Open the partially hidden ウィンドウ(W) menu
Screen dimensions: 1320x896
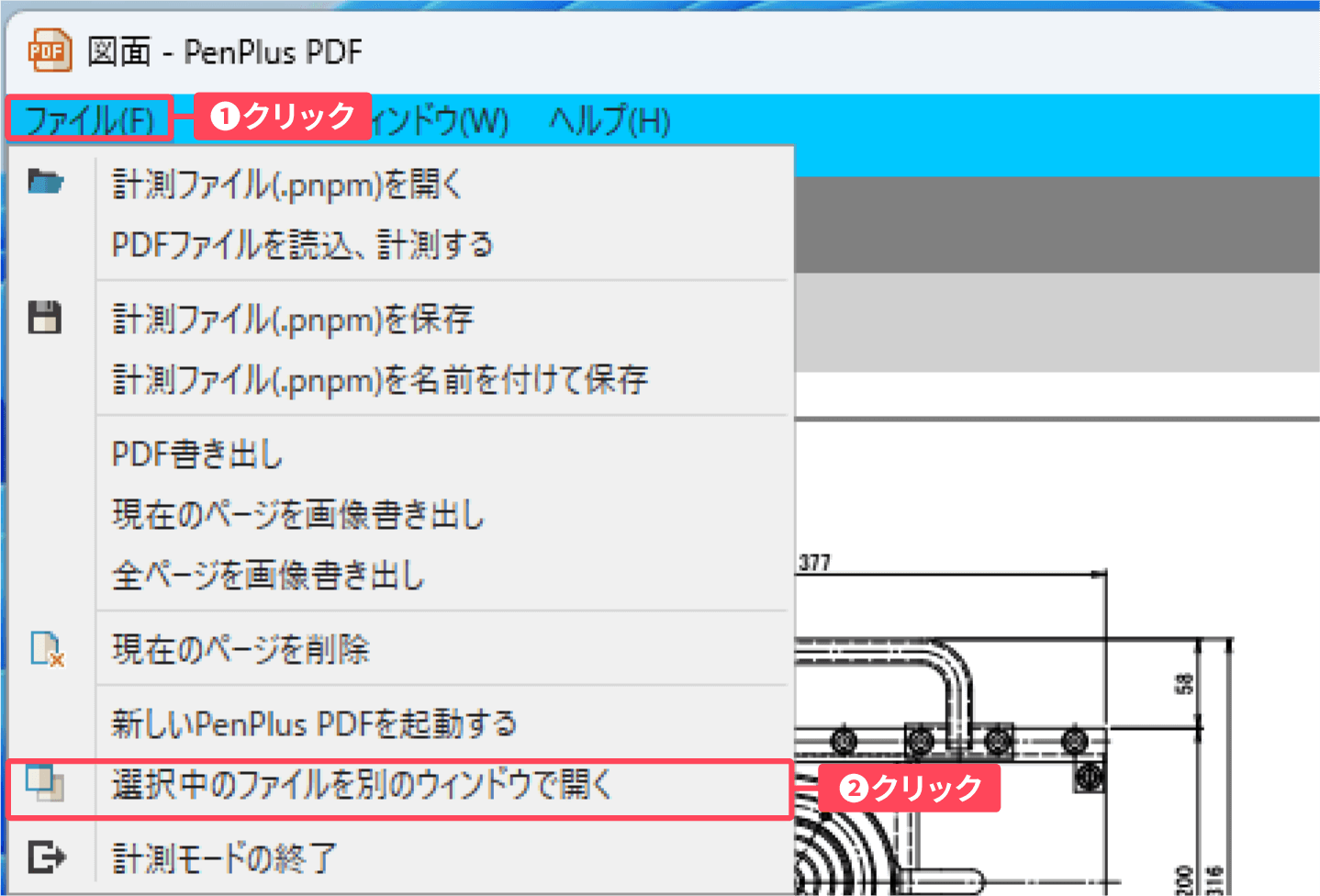(442, 120)
